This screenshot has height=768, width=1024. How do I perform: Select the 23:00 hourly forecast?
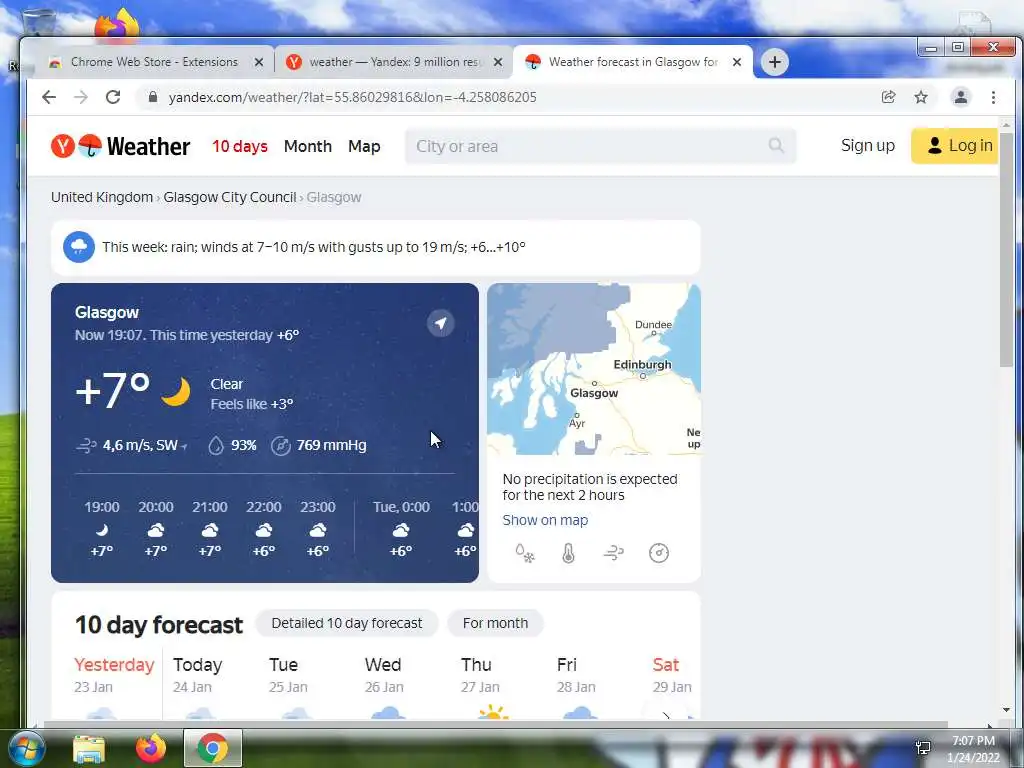coord(317,528)
